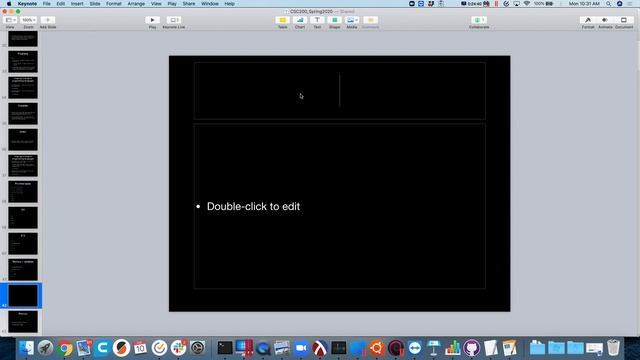Click the date and time in menu bar
Viewport: 640px width, 360px height.
tap(584, 4)
